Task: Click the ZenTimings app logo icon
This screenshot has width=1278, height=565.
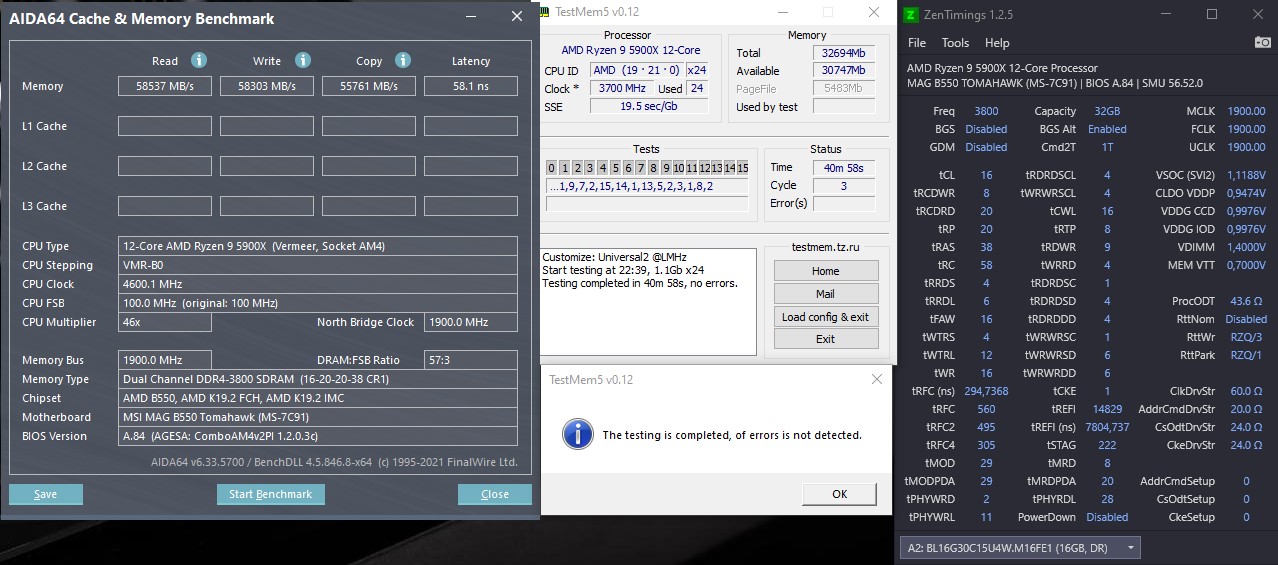Action: click(x=910, y=15)
